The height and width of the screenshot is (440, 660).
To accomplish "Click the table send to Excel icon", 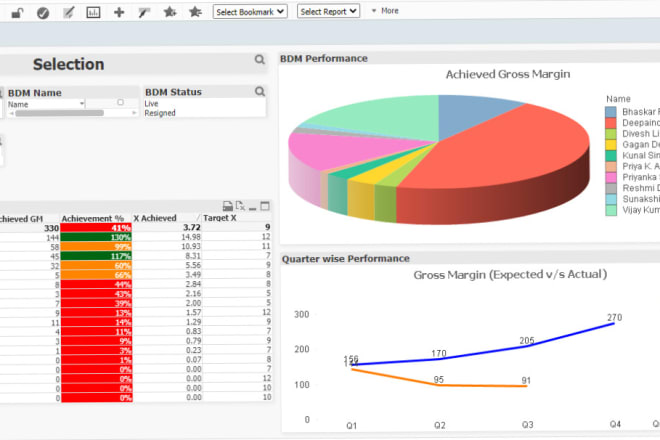I will click(x=240, y=206).
